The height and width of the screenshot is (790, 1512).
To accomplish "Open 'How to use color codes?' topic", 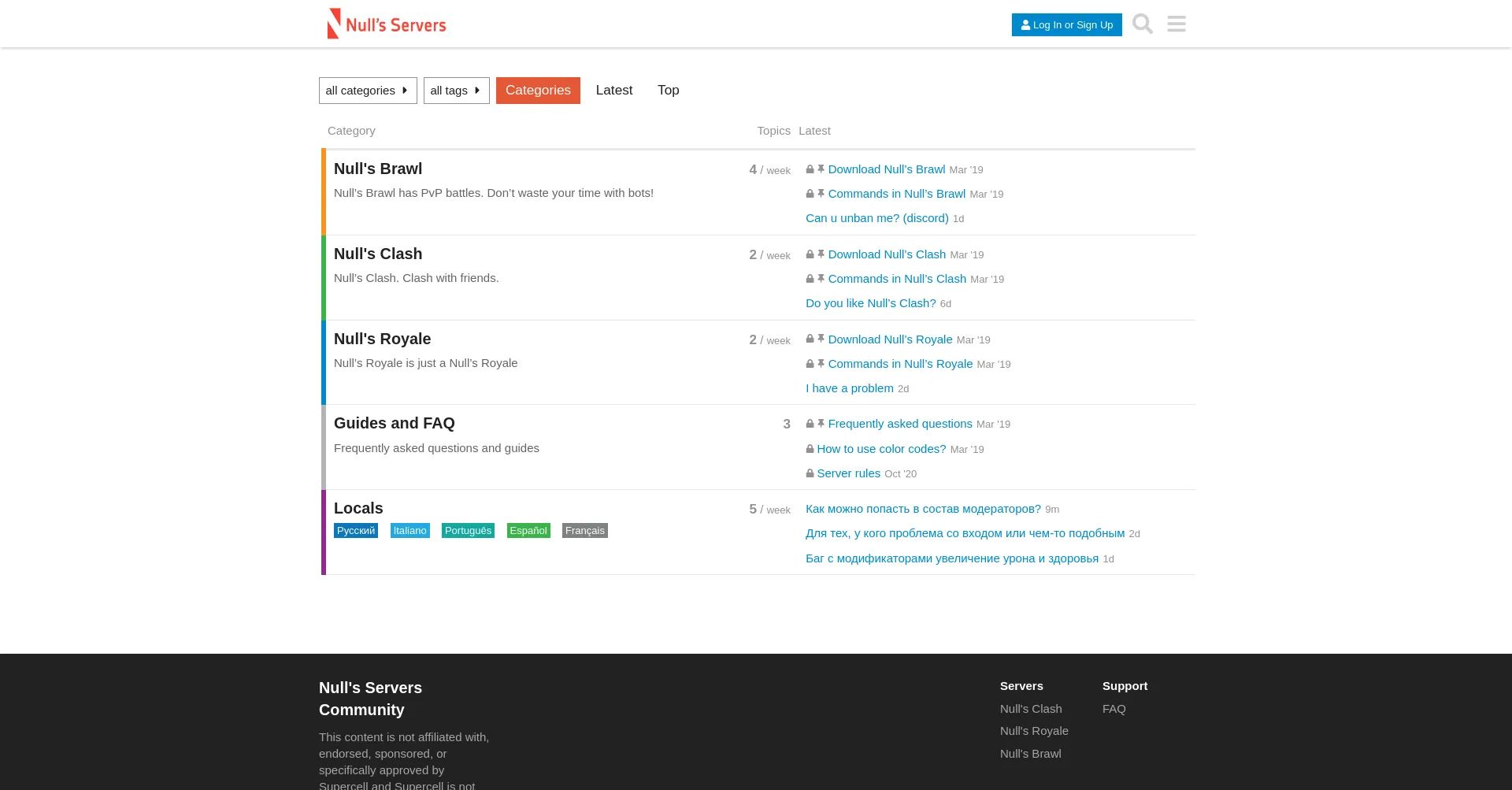I will click(881, 449).
